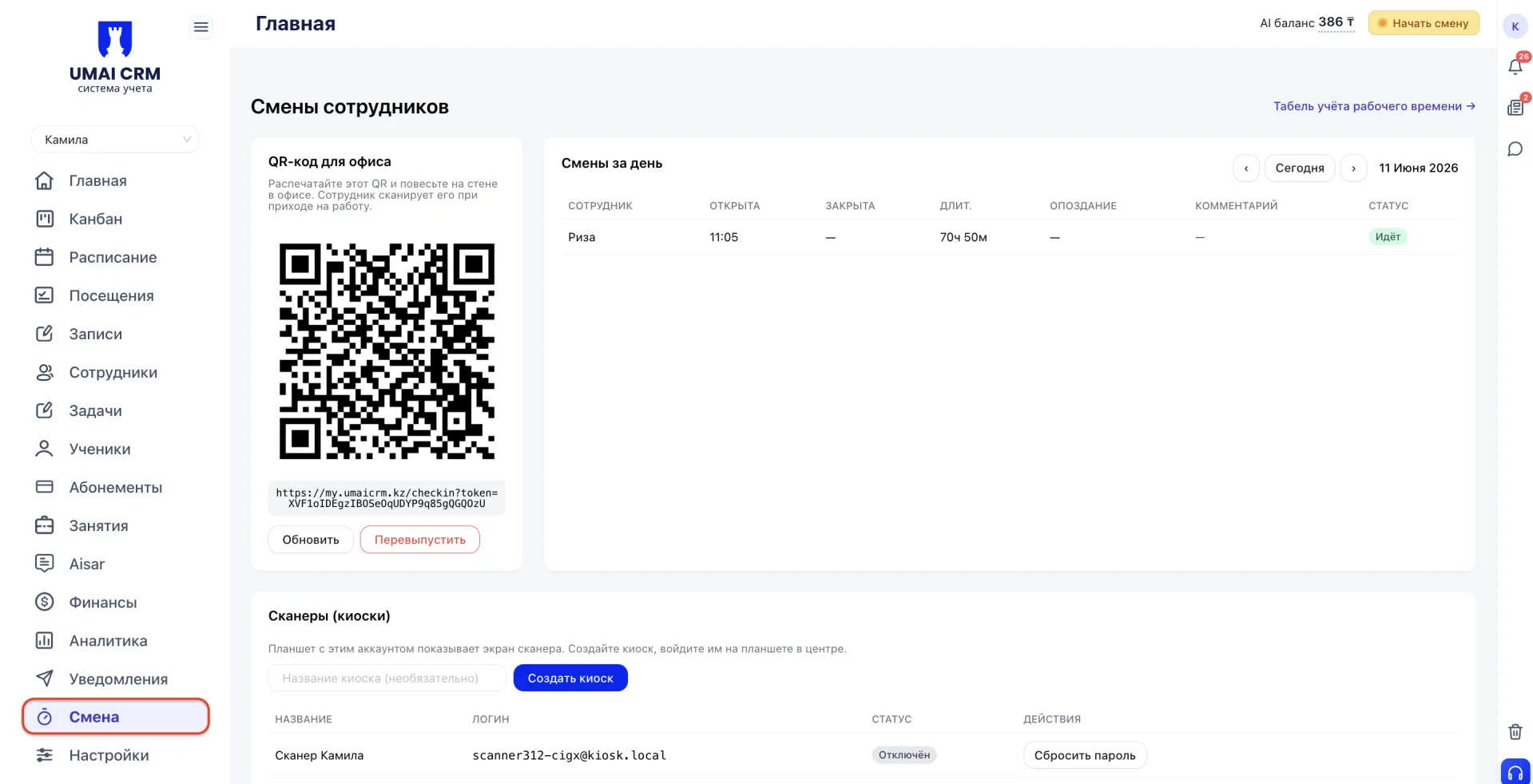The width and height of the screenshot is (1533, 784).
Task: Click the СОТРУДНИК column header
Action: coord(600,206)
